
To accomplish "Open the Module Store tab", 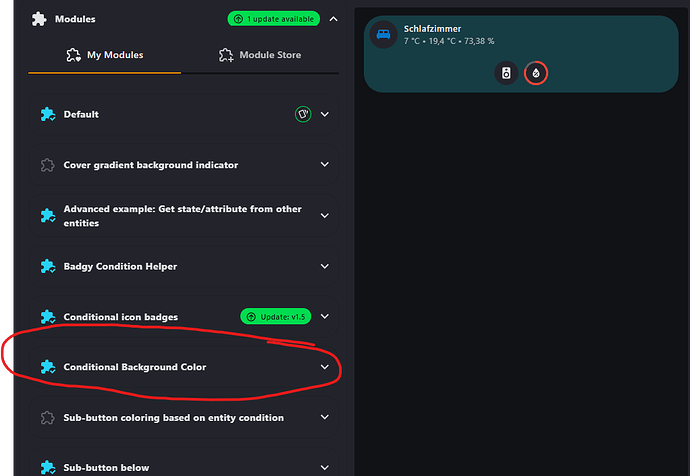I will [x=260, y=55].
